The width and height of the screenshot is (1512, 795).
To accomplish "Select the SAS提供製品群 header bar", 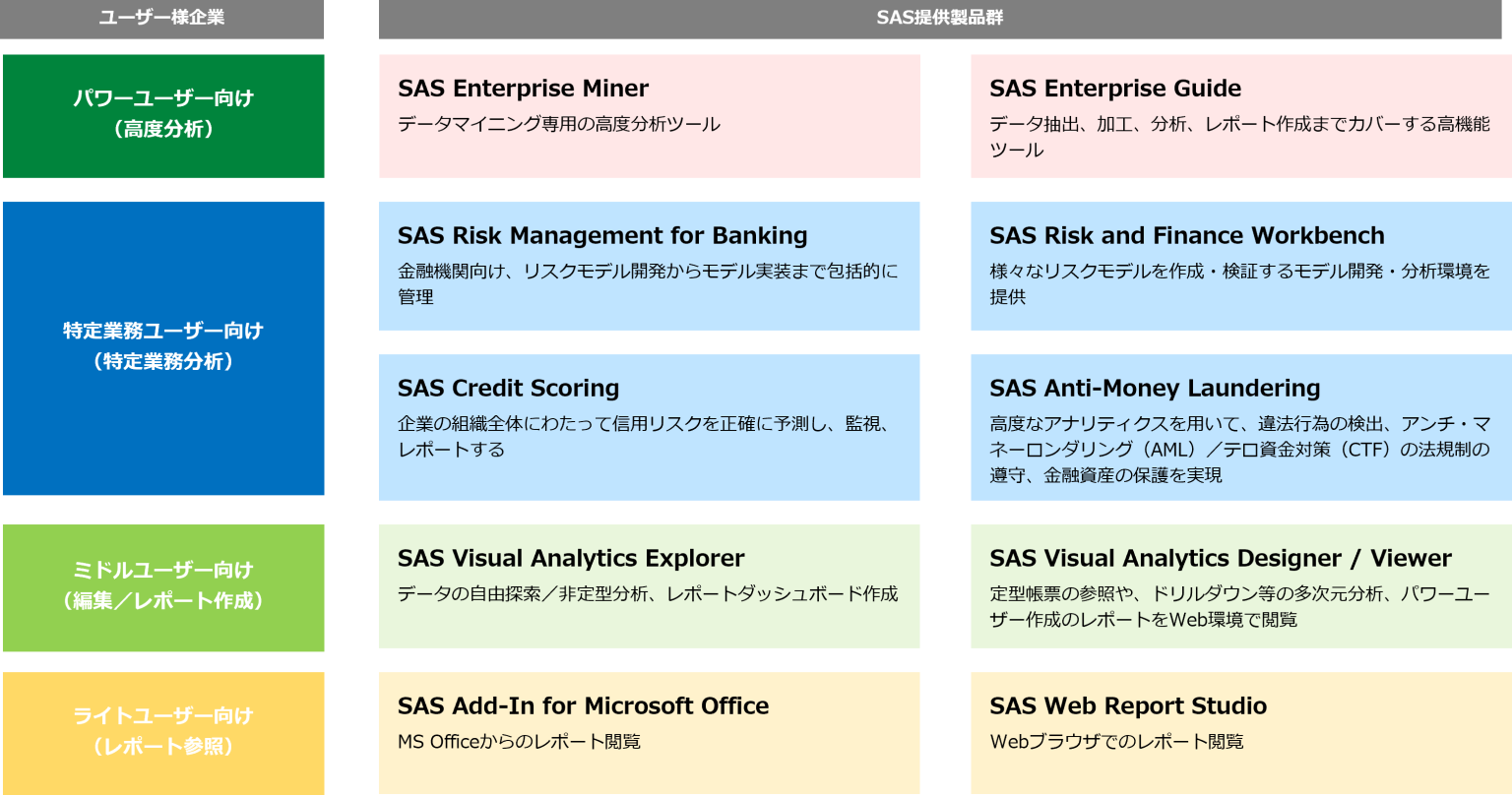I will 939,18.
